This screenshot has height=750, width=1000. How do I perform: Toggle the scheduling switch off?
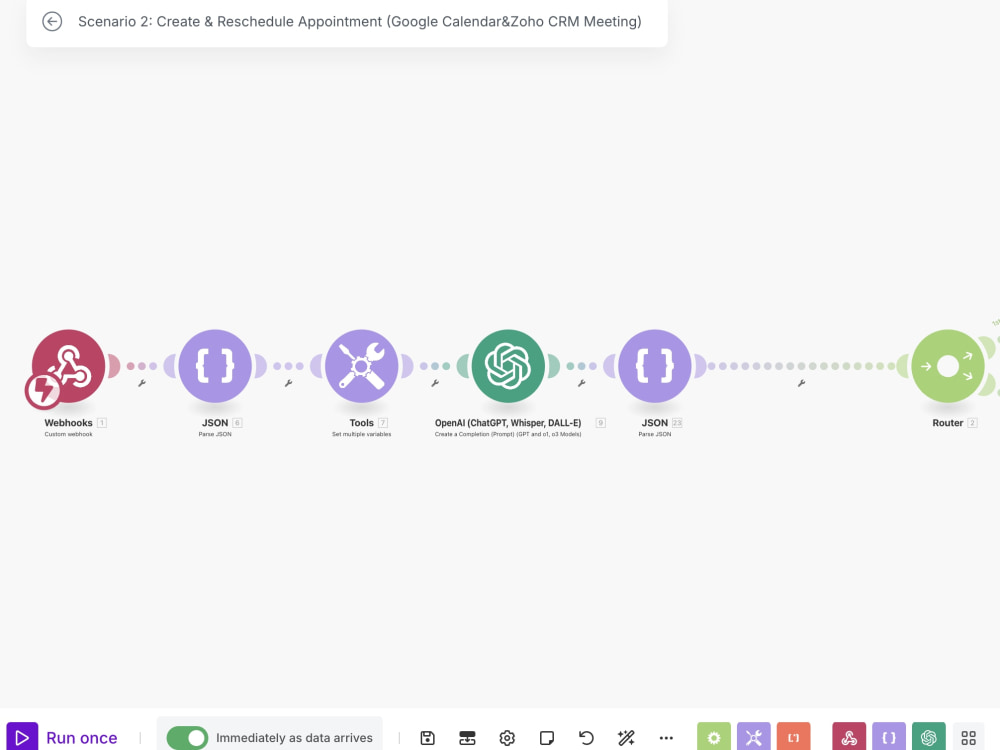[x=187, y=738]
